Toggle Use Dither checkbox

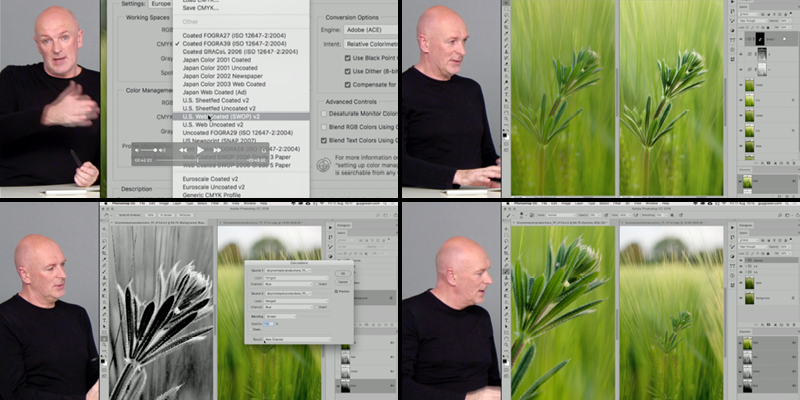(x=348, y=71)
